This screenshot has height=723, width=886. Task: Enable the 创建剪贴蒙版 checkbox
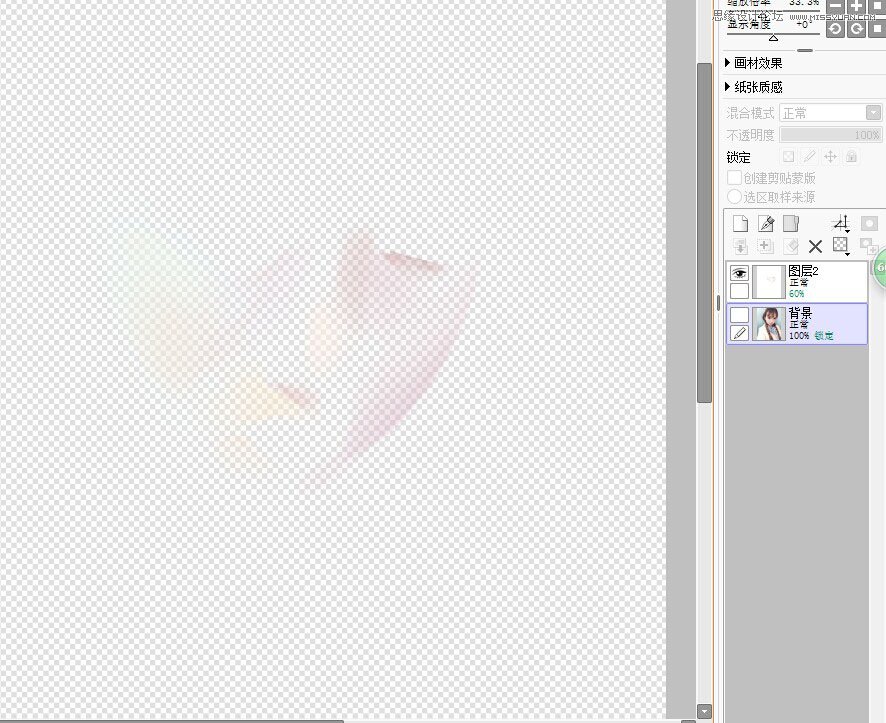pos(734,177)
